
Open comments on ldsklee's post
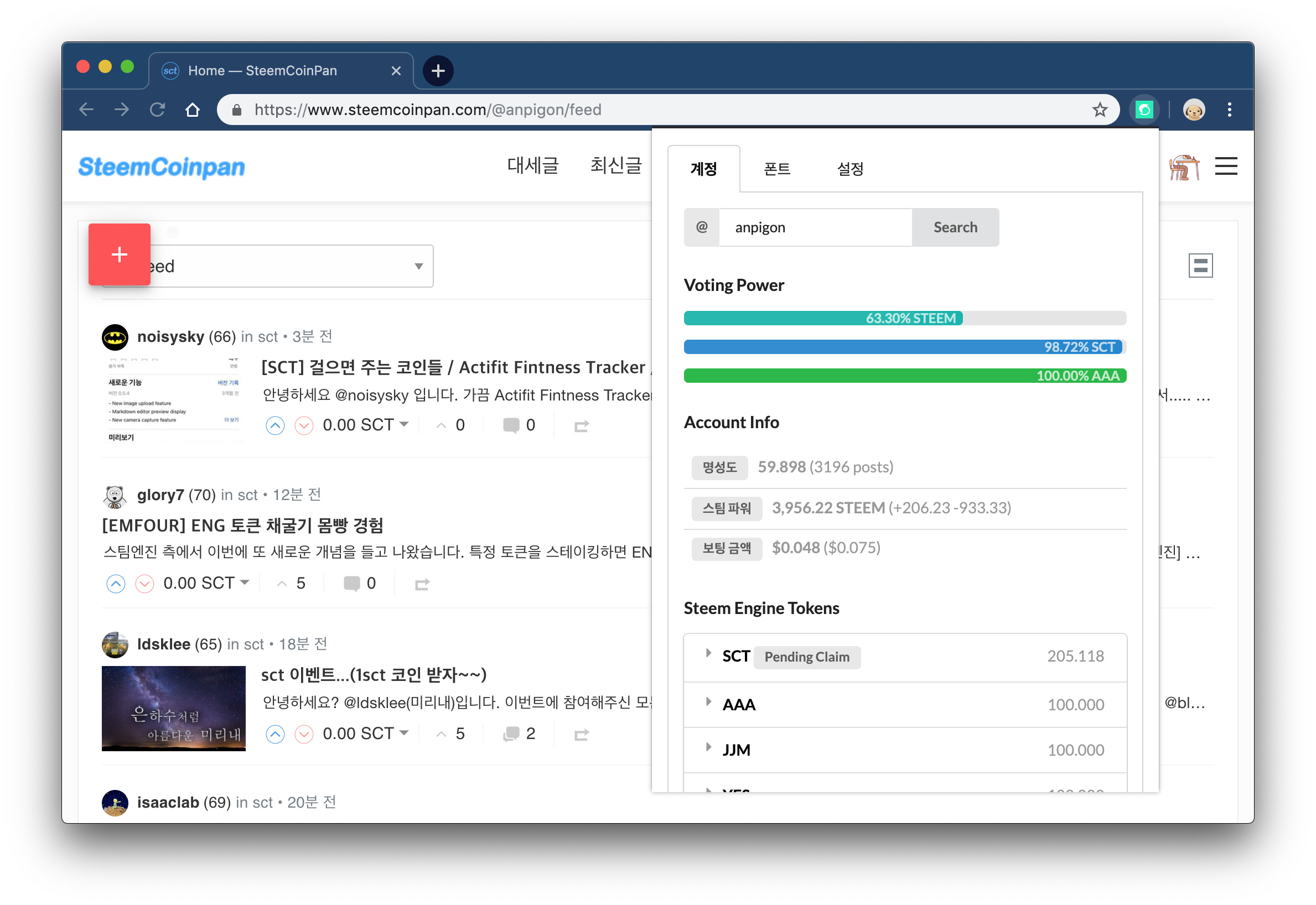(519, 734)
